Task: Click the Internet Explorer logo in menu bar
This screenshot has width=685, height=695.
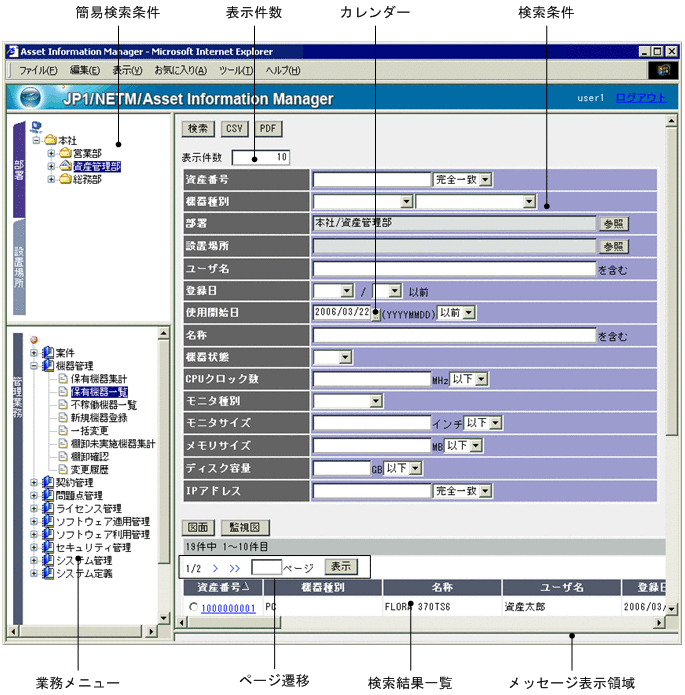Action: 663,70
